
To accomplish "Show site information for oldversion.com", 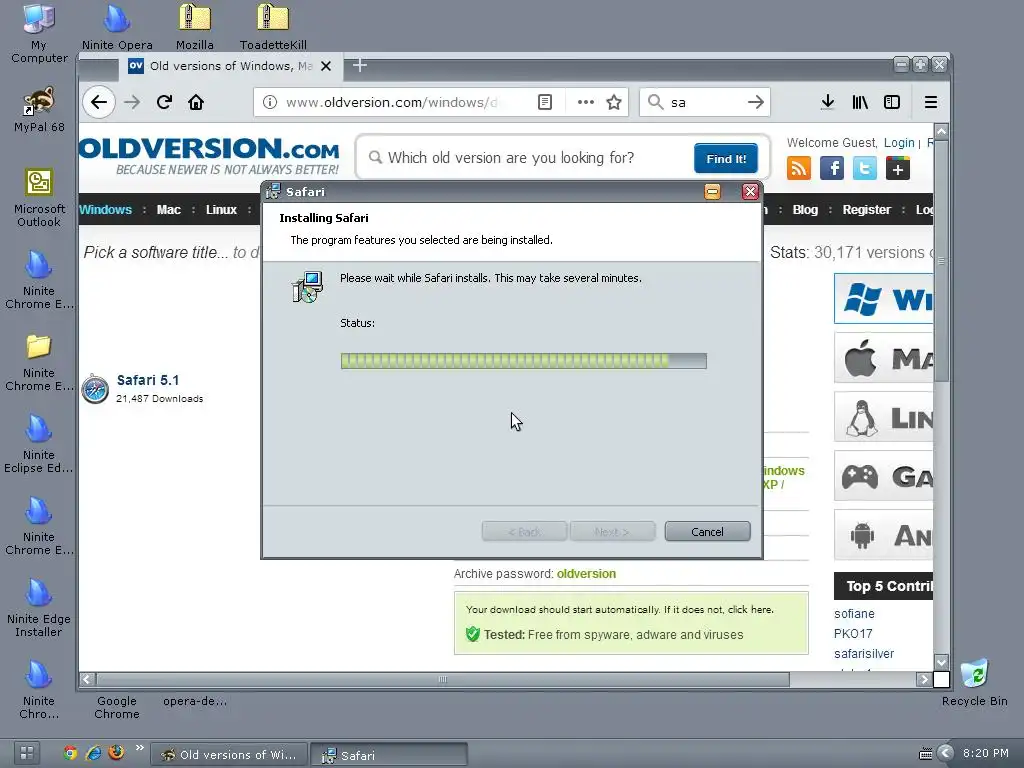I will pos(270,102).
